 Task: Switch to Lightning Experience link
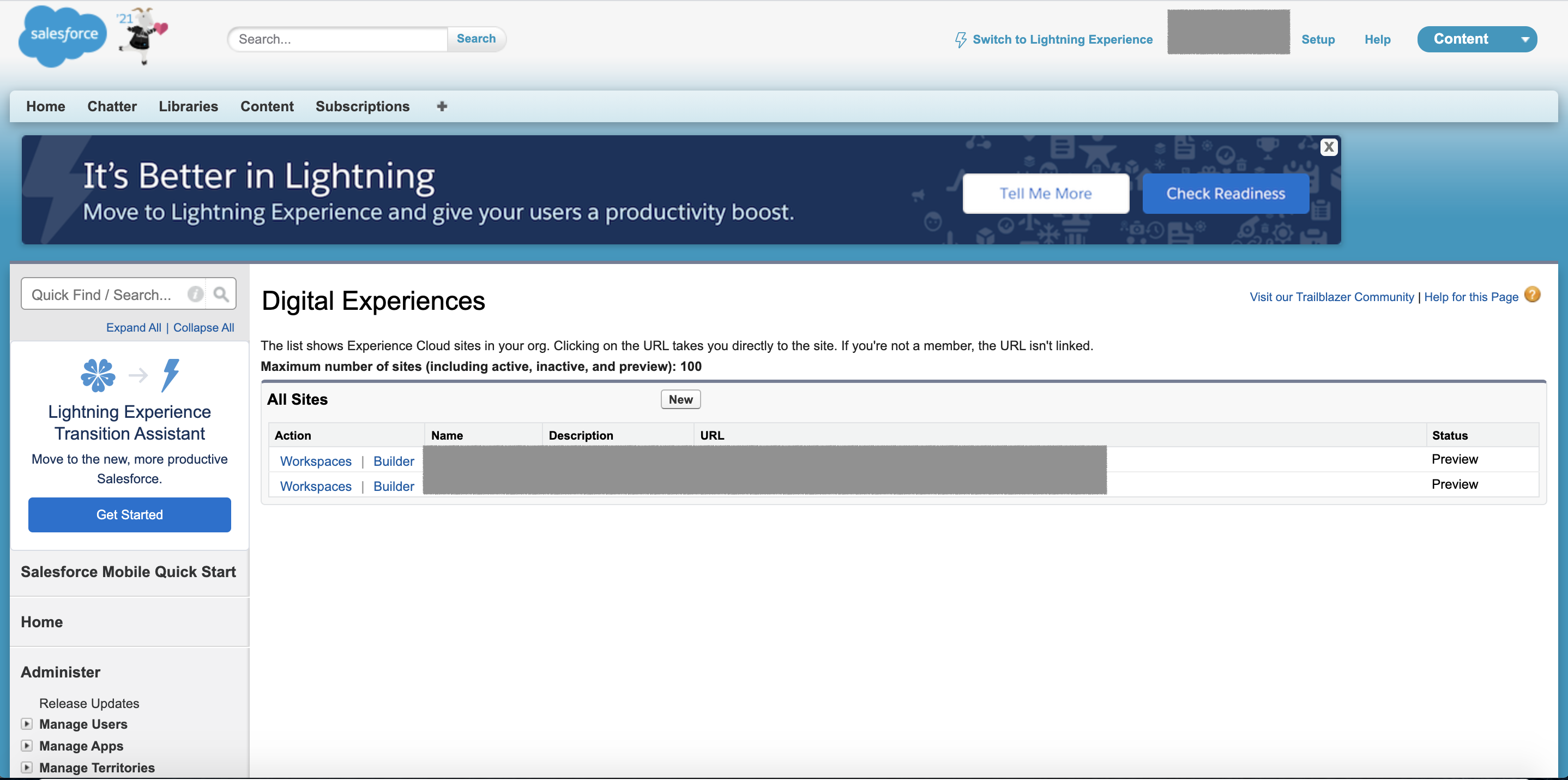tap(1062, 40)
